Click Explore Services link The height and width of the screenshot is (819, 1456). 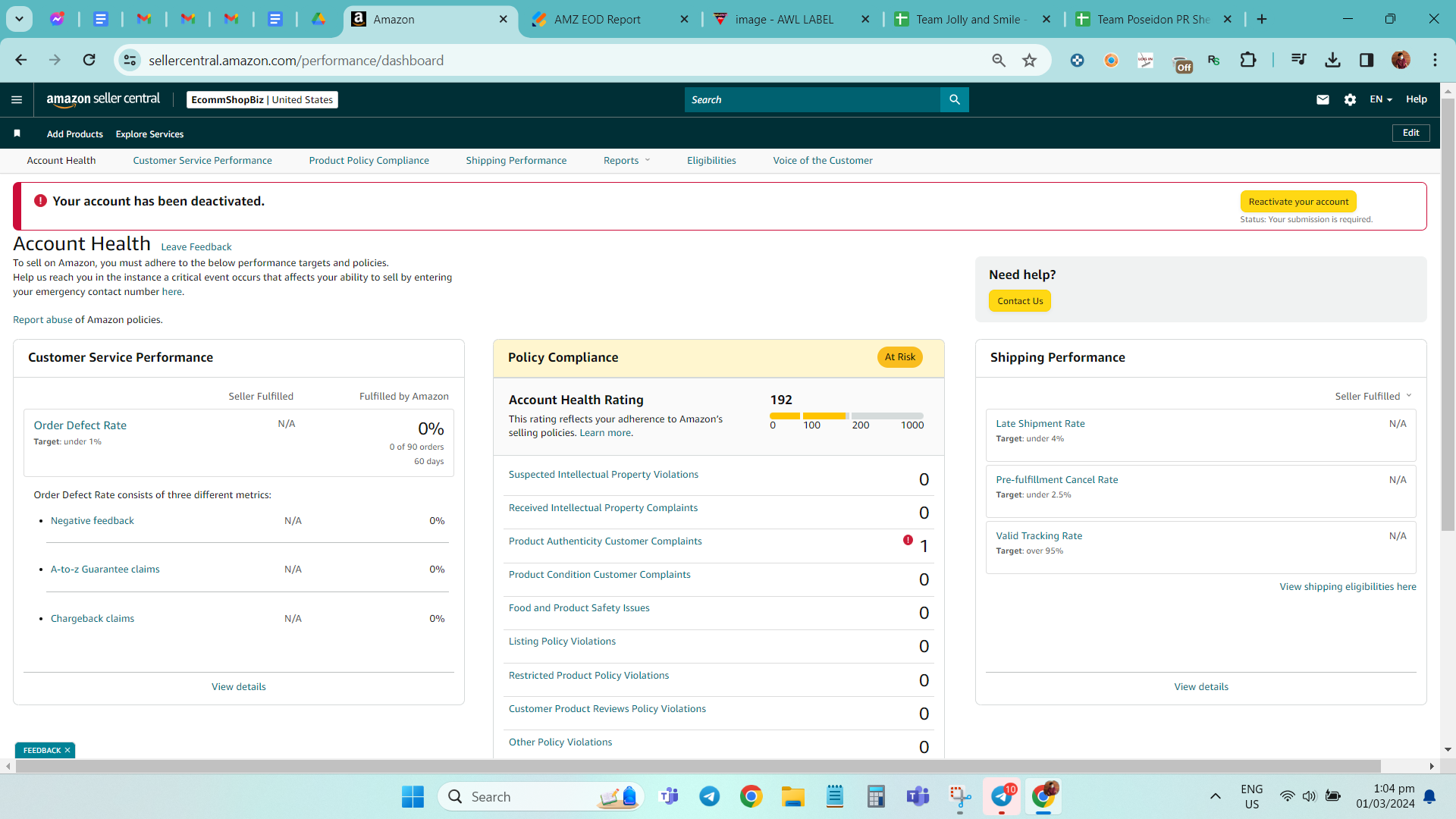click(x=149, y=134)
